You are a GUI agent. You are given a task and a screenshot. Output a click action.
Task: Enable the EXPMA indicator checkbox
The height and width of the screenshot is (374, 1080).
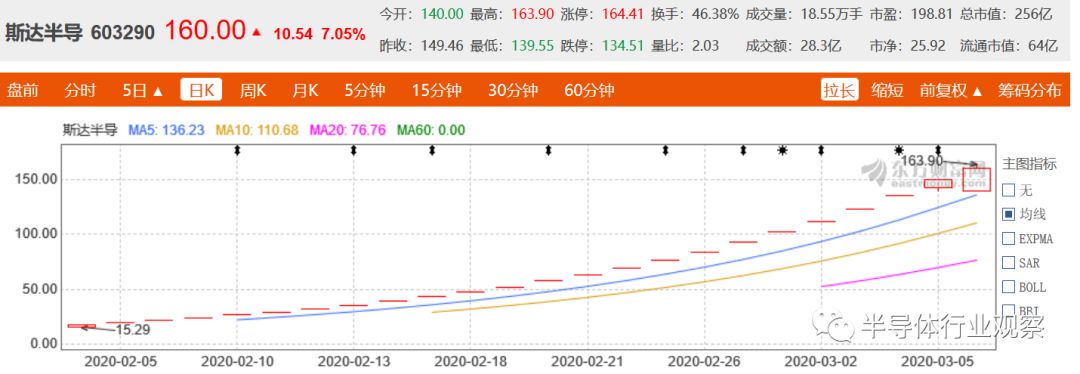click(1008, 238)
